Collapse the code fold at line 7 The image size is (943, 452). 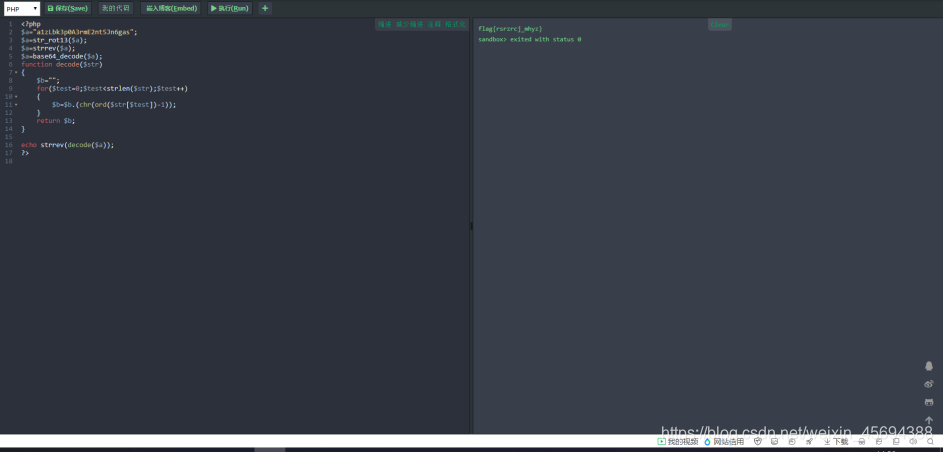click(x=16, y=72)
